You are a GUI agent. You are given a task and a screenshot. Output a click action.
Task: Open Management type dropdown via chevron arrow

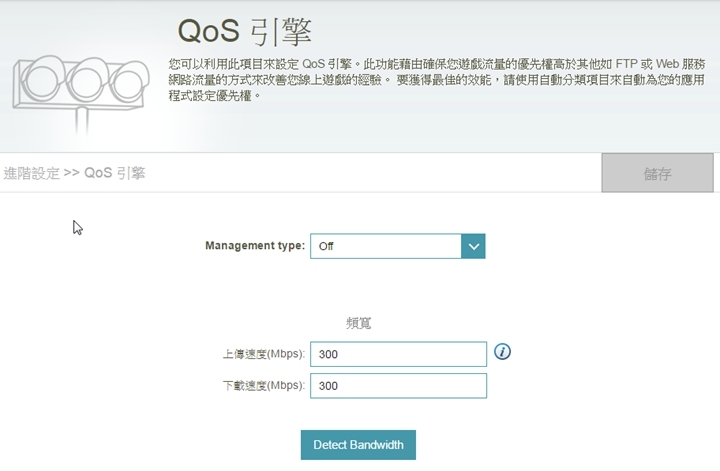[x=473, y=247]
